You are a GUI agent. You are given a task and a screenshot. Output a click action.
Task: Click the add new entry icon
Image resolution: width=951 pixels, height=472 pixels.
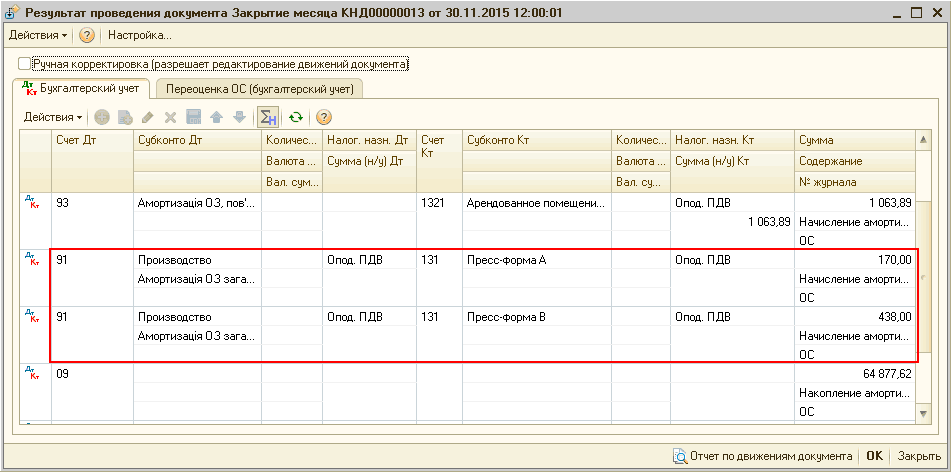tap(102, 117)
